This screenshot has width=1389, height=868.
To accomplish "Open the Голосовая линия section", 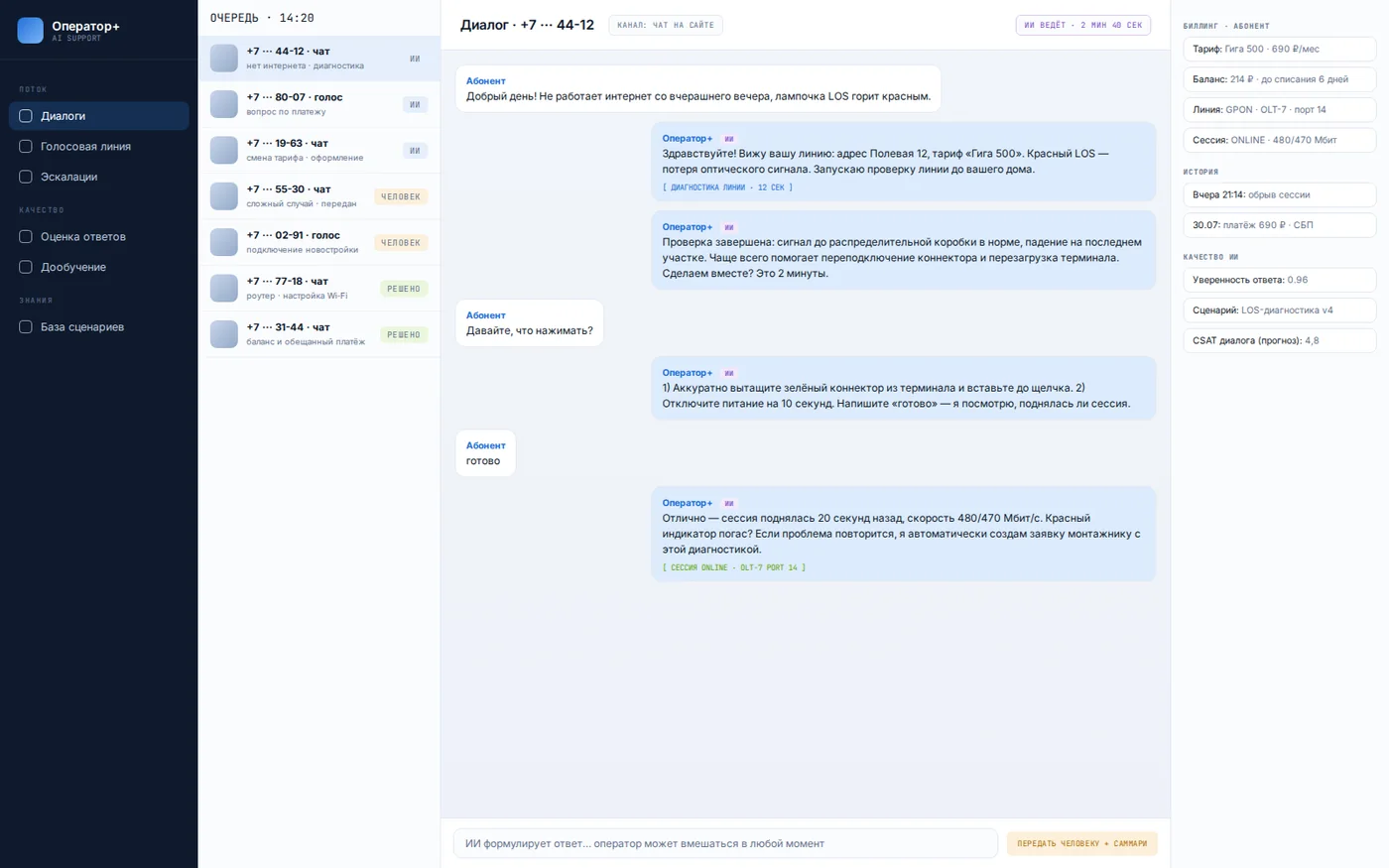I will 99,147.
